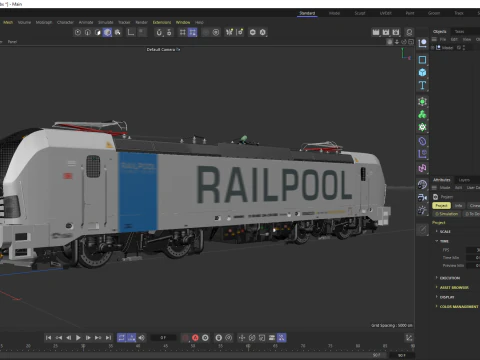Open the Default Camera viewport label
The width and height of the screenshot is (480, 360).
[x=163, y=49]
